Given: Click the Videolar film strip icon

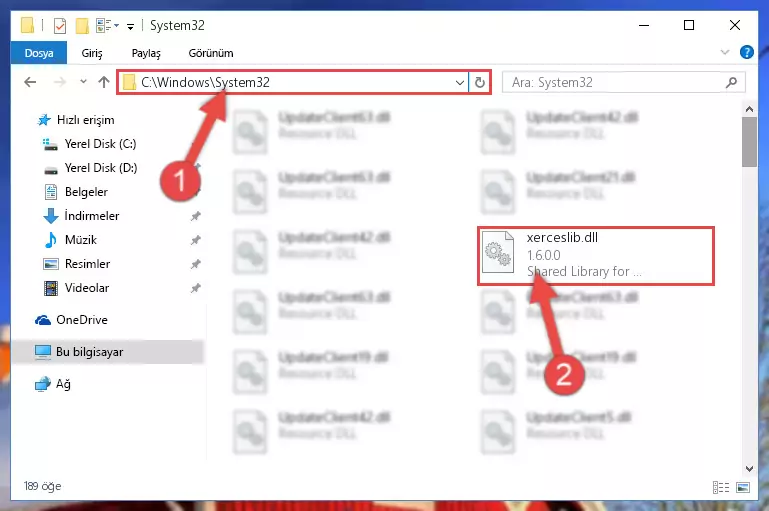Looking at the screenshot, I should pyautogui.click(x=51, y=288).
